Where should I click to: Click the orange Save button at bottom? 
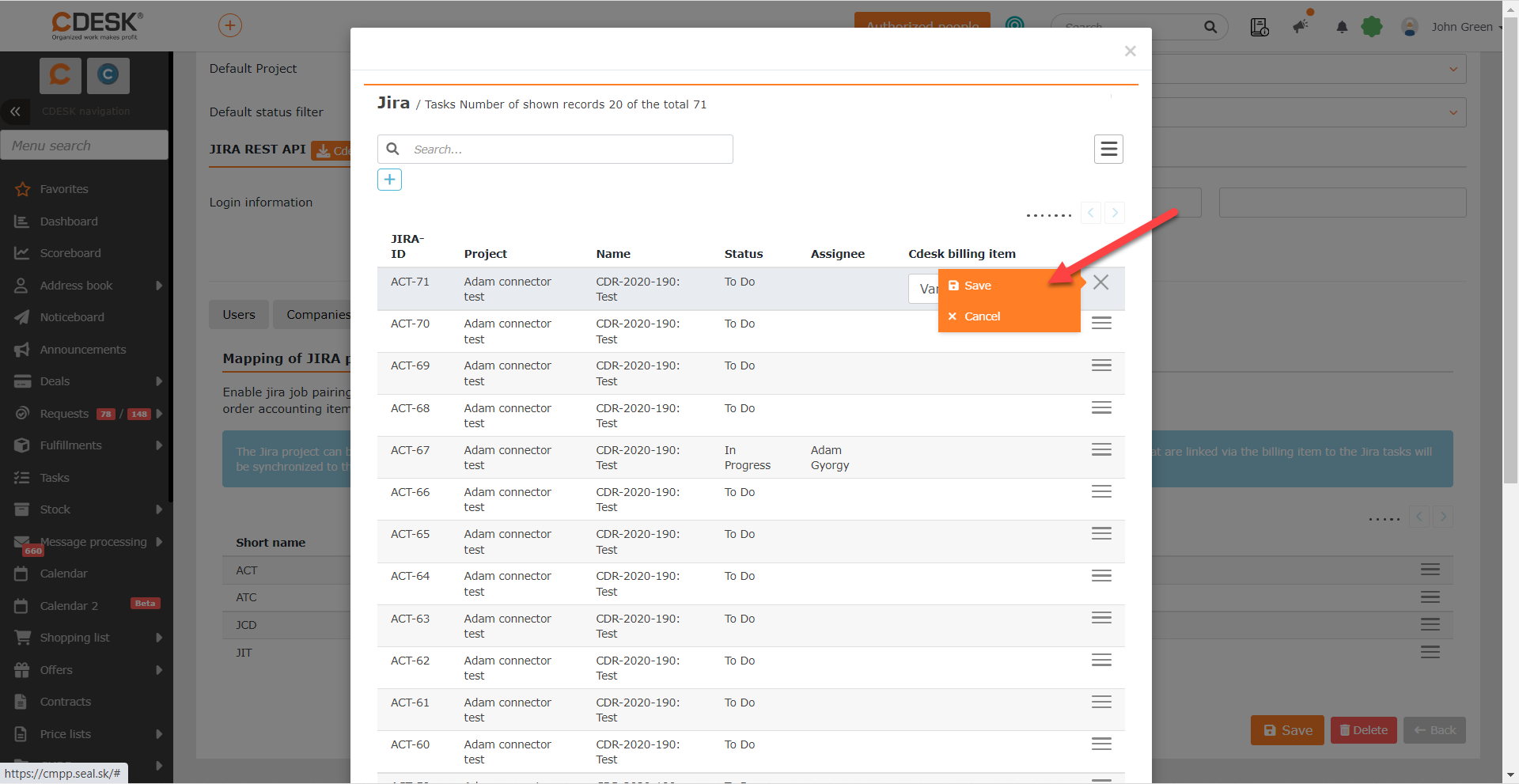pyautogui.click(x=1287, y=730)
